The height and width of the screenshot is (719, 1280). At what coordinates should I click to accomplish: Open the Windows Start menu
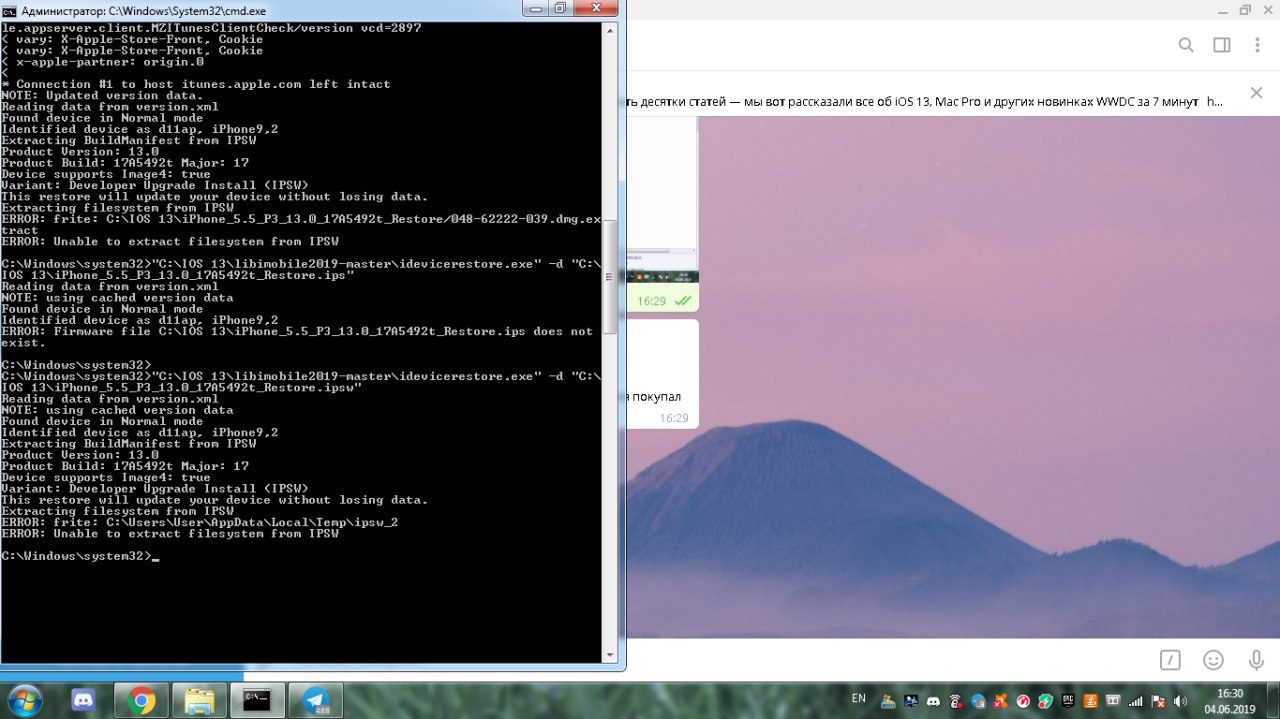[23, 700]
